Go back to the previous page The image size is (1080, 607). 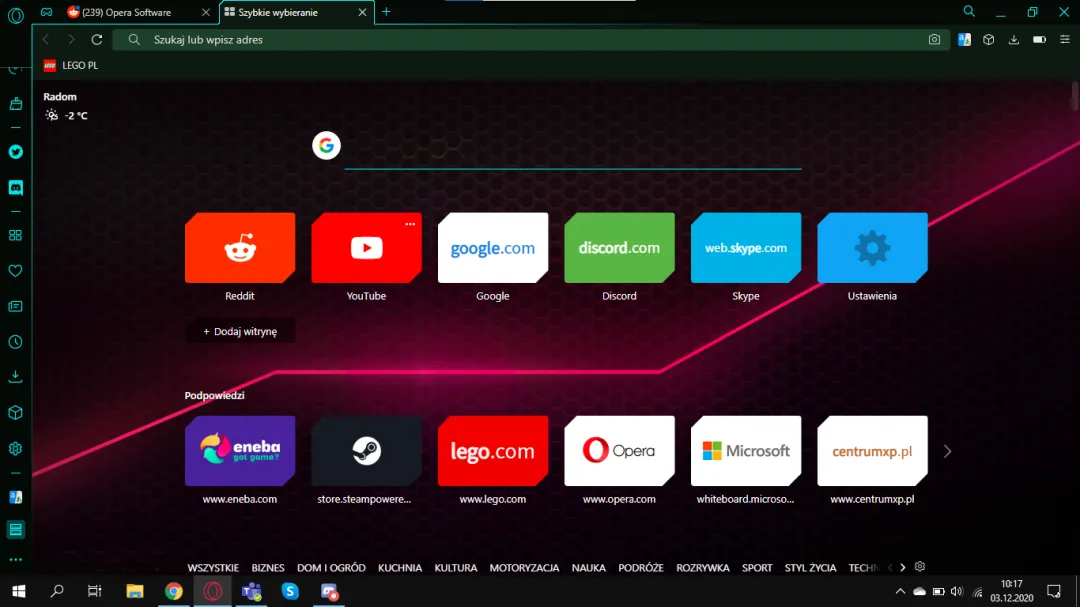click(x=46, y=40)
